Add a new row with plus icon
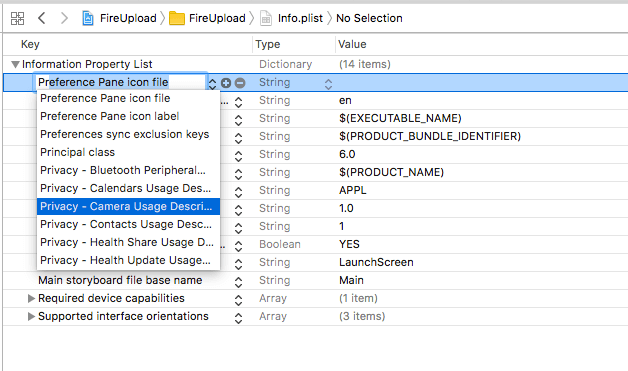This screenshot has height=371, width=628. point(226,83)
